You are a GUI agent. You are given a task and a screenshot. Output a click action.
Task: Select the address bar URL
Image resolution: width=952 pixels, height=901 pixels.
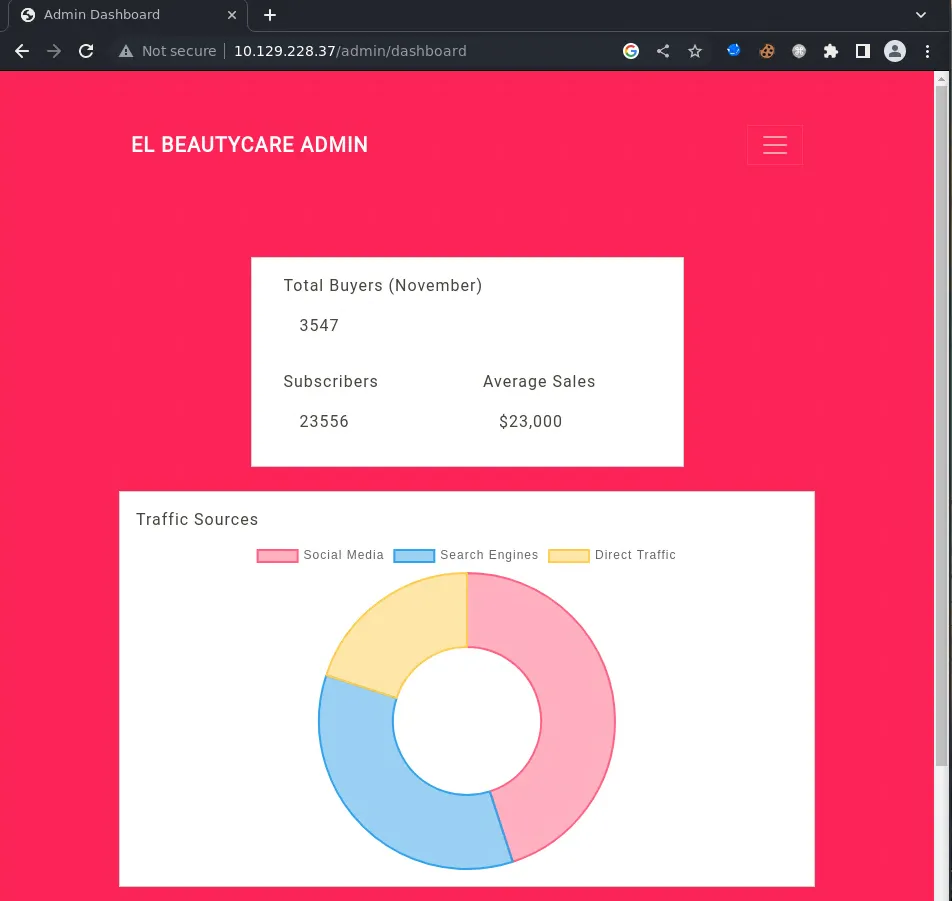(350, 51)
